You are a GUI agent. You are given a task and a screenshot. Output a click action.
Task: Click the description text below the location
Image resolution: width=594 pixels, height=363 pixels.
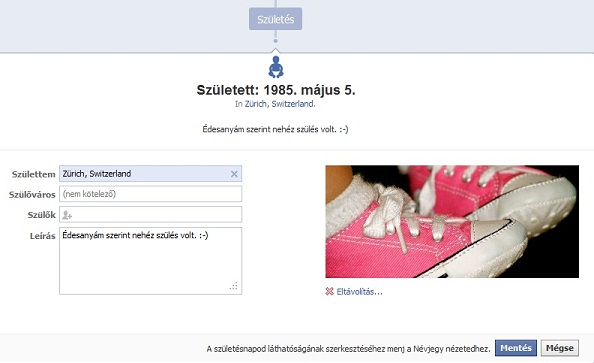pos(275,129)
